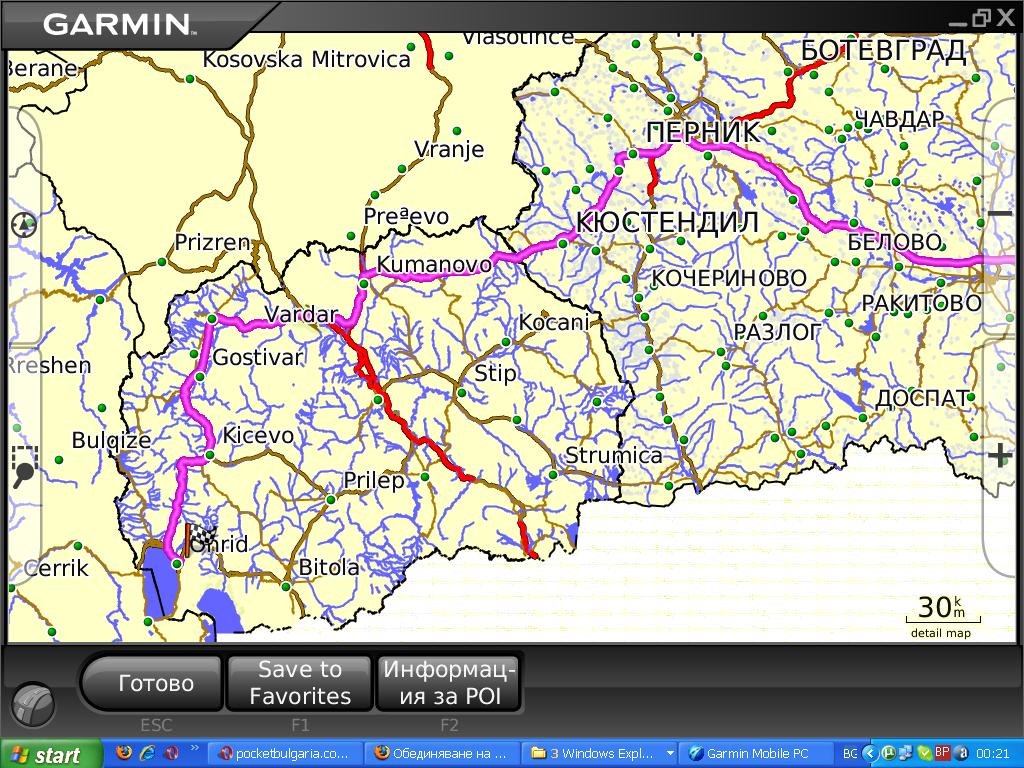Click the Kicevo map label

[x=259, y=436]
